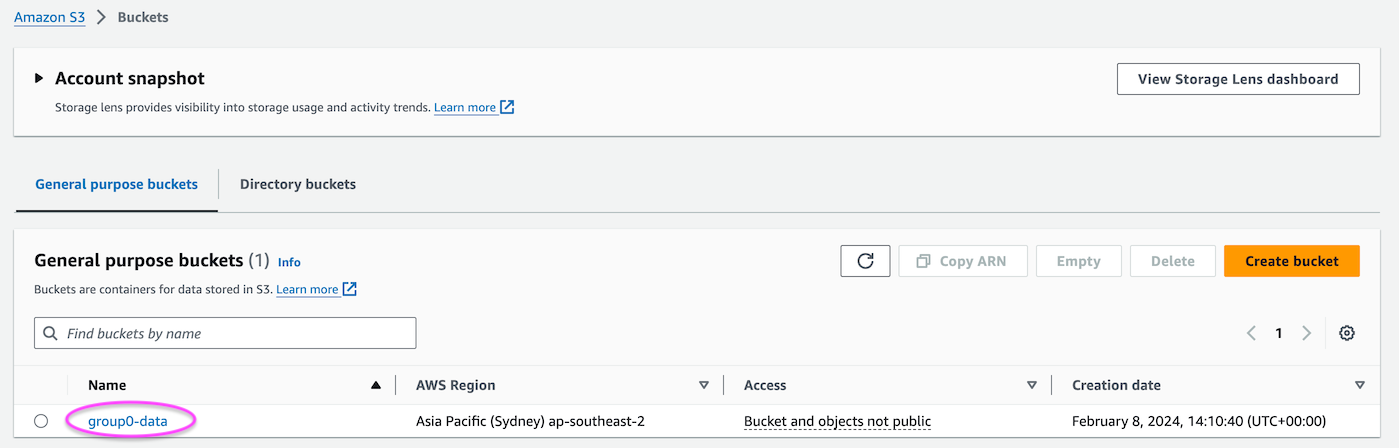The image size is (1399, 448).
Task: Click the previous page arrow in pagination
Action: coord(1251,333)
